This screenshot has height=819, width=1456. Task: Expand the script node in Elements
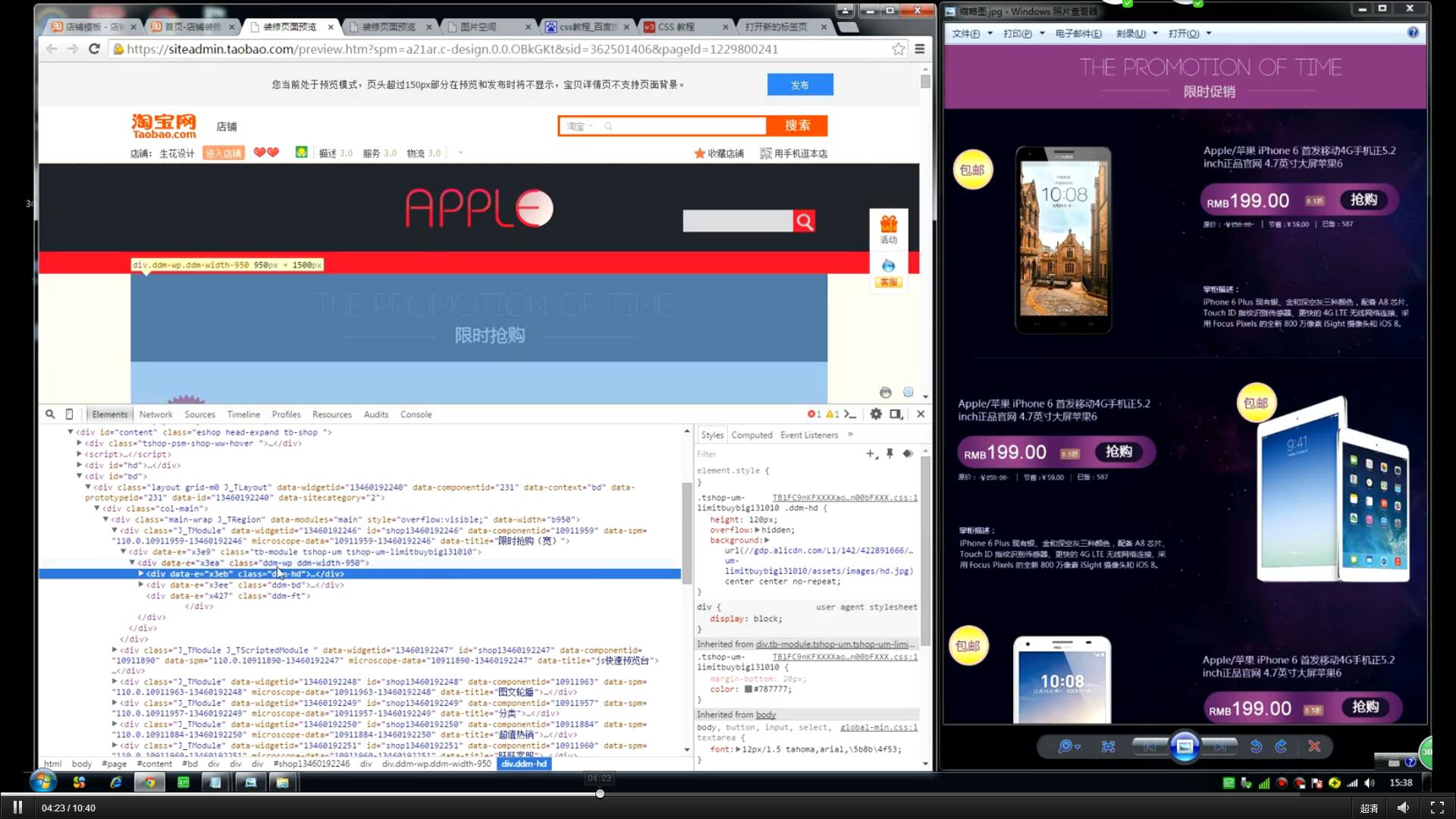80,454
